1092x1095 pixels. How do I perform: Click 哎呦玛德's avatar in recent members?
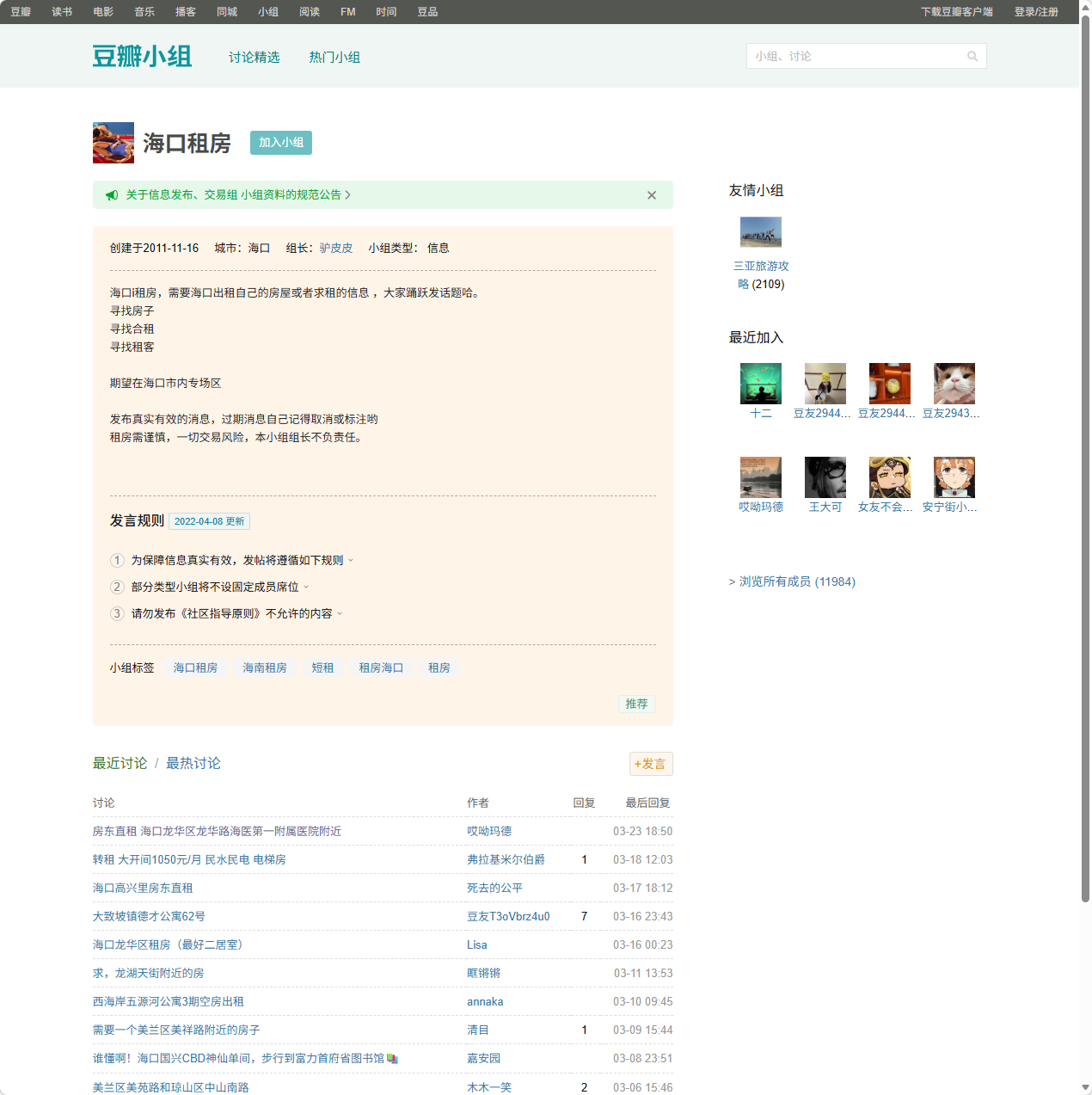point(761,477)
